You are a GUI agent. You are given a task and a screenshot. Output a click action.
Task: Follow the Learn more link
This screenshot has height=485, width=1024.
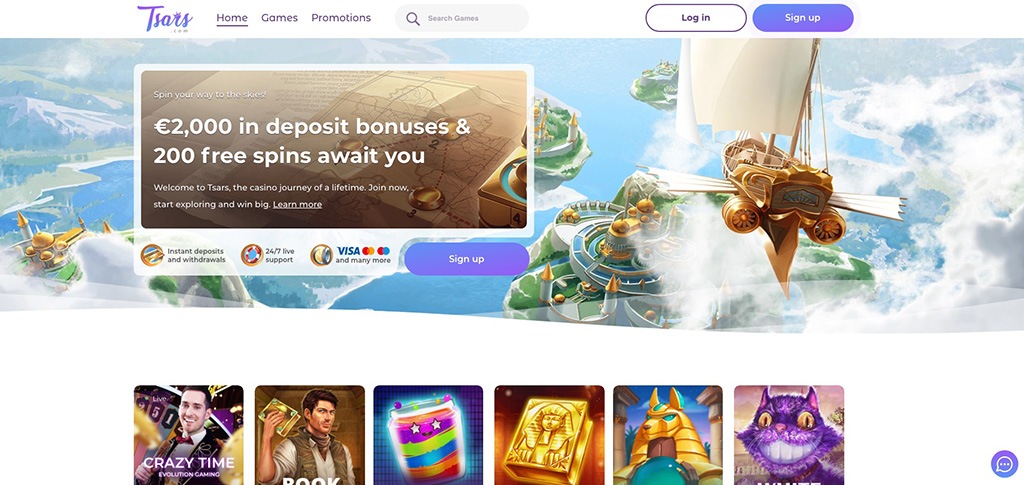[297, 204]
